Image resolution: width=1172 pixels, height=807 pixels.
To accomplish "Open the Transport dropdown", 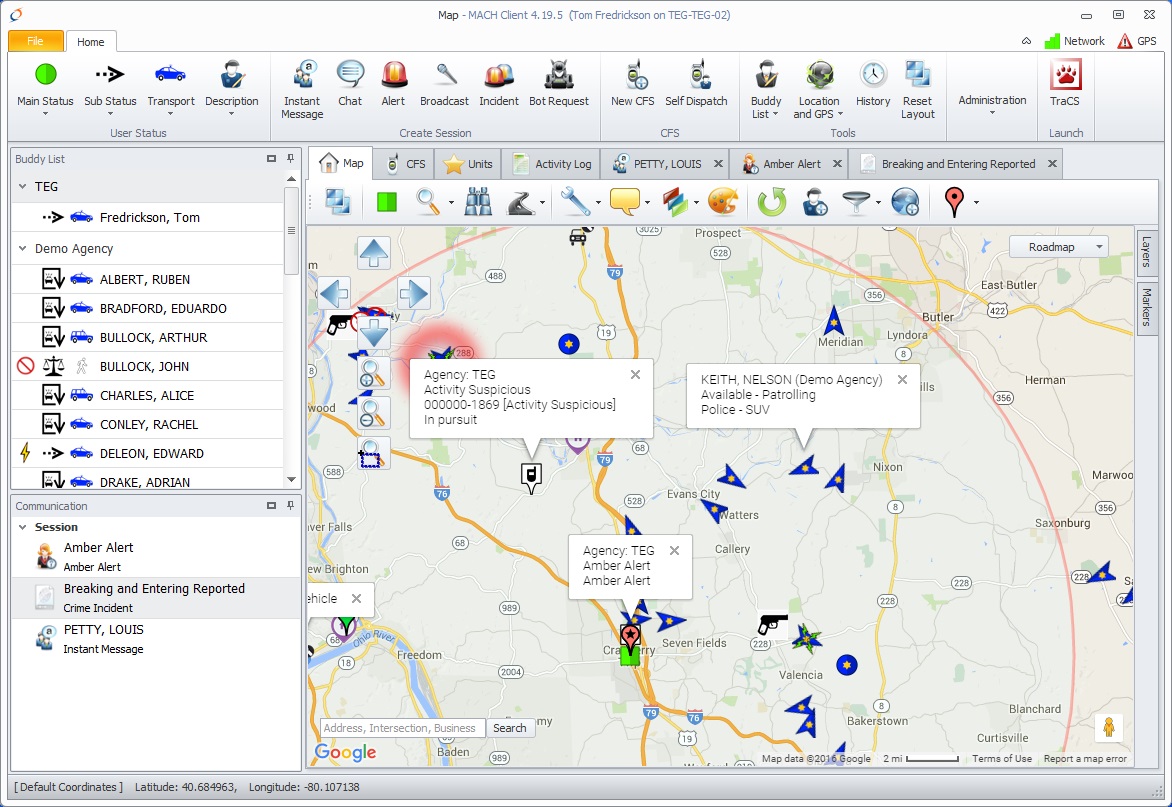I will click(170, 114).
